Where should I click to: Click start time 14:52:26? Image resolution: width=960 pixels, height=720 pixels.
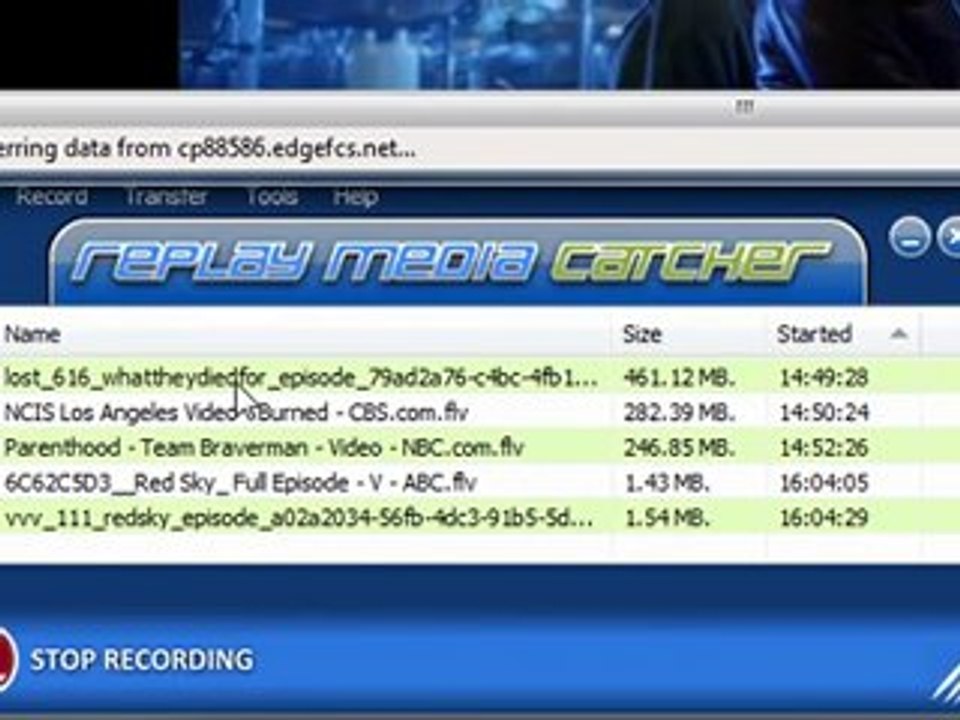pyautogui.click(x=823, y=448)
